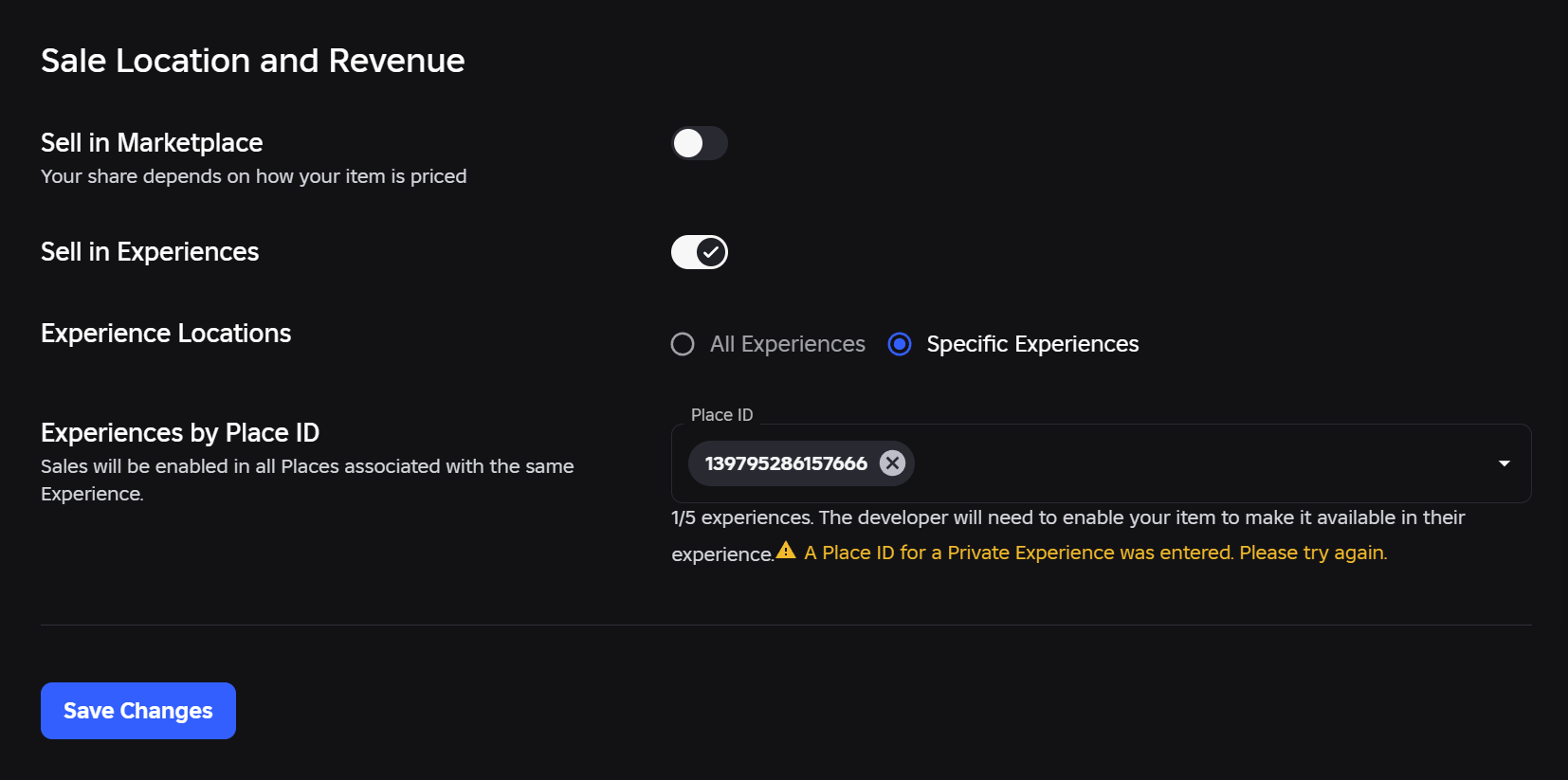This screenshot has width=1568, height=780.
Task: Enable the Sell in Marketplace toggle
Action: tap(700, 143)
